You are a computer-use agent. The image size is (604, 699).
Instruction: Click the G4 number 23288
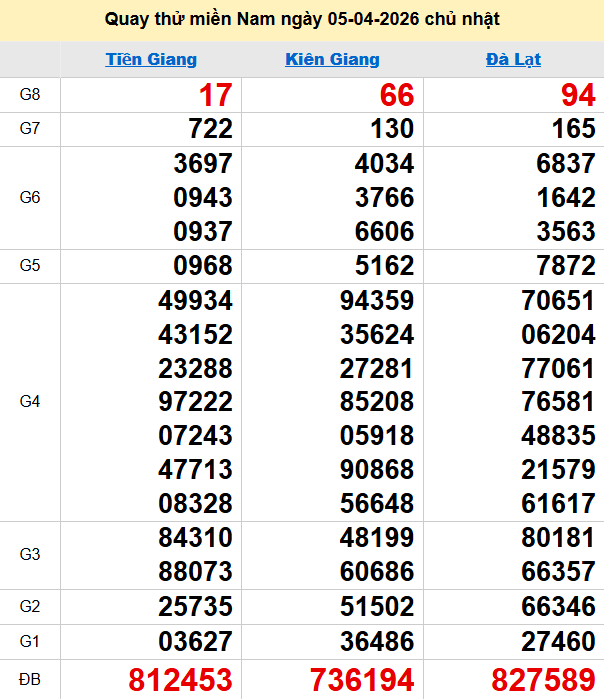[196, 369]
